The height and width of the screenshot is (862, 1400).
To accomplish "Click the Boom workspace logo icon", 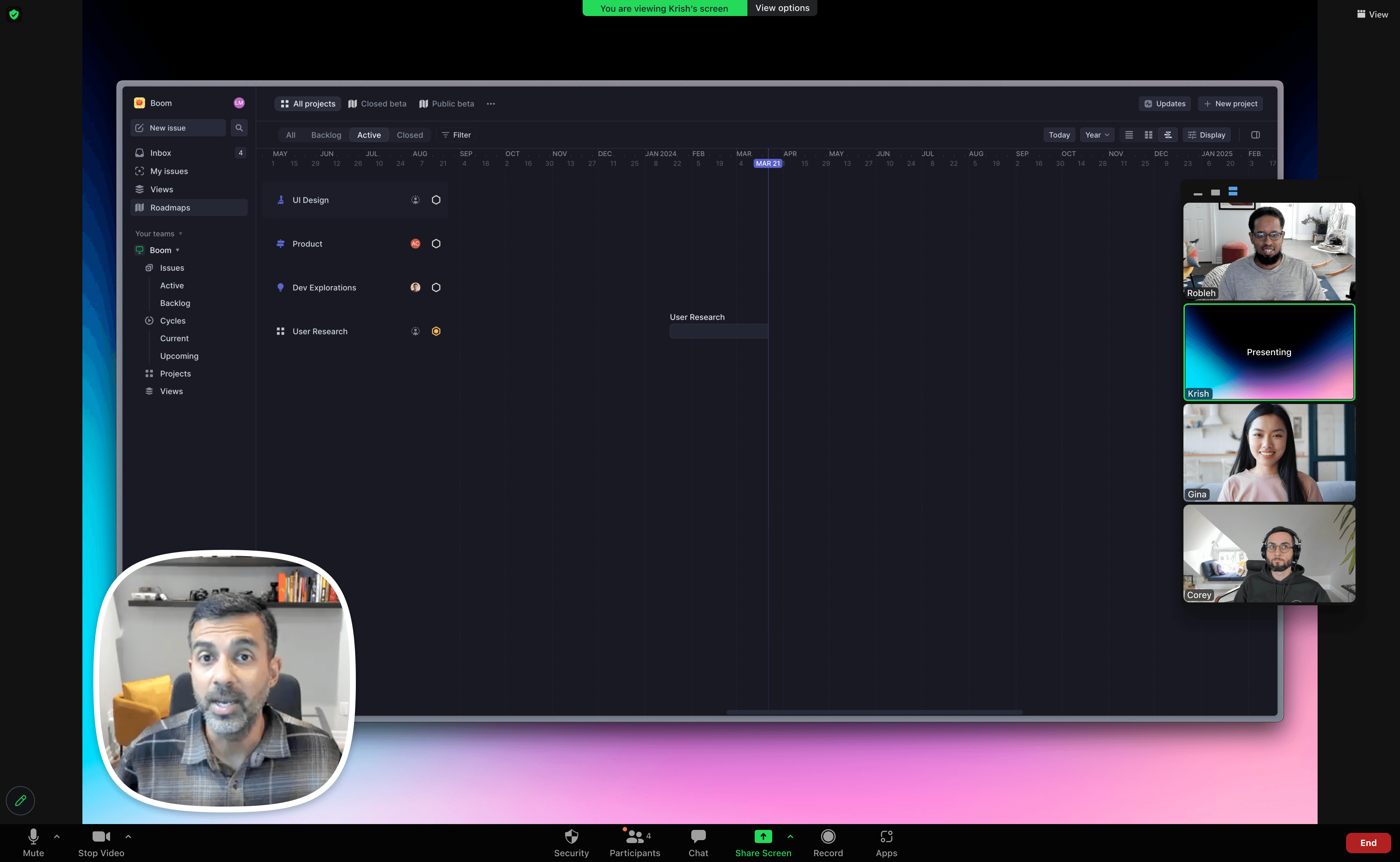I will point(140,102).
